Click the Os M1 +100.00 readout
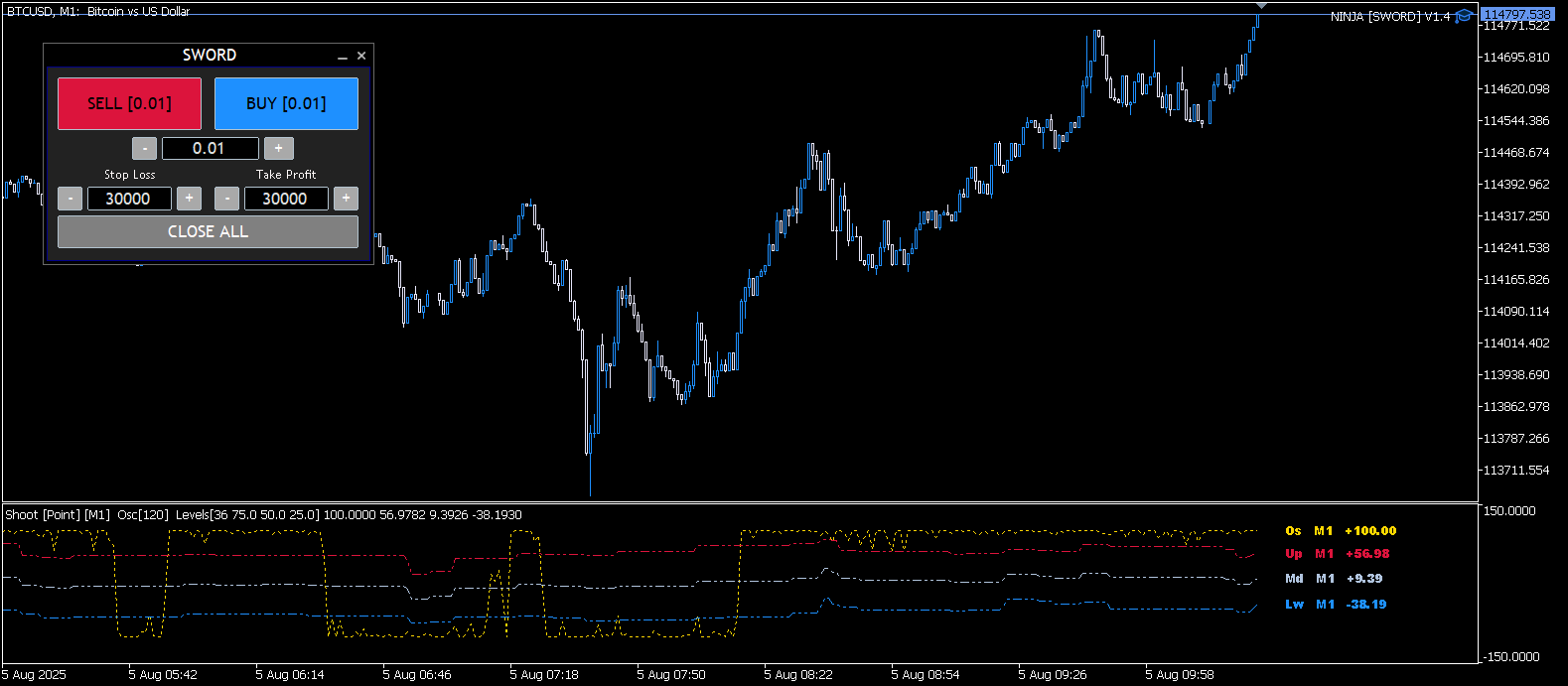This screenshot has width=1568, height=686. (x=1341, y=531)
